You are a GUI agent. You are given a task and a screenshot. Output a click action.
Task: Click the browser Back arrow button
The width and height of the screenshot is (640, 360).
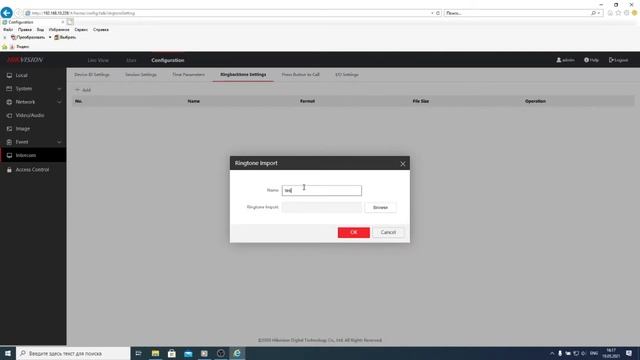click(x=7, y=13)
